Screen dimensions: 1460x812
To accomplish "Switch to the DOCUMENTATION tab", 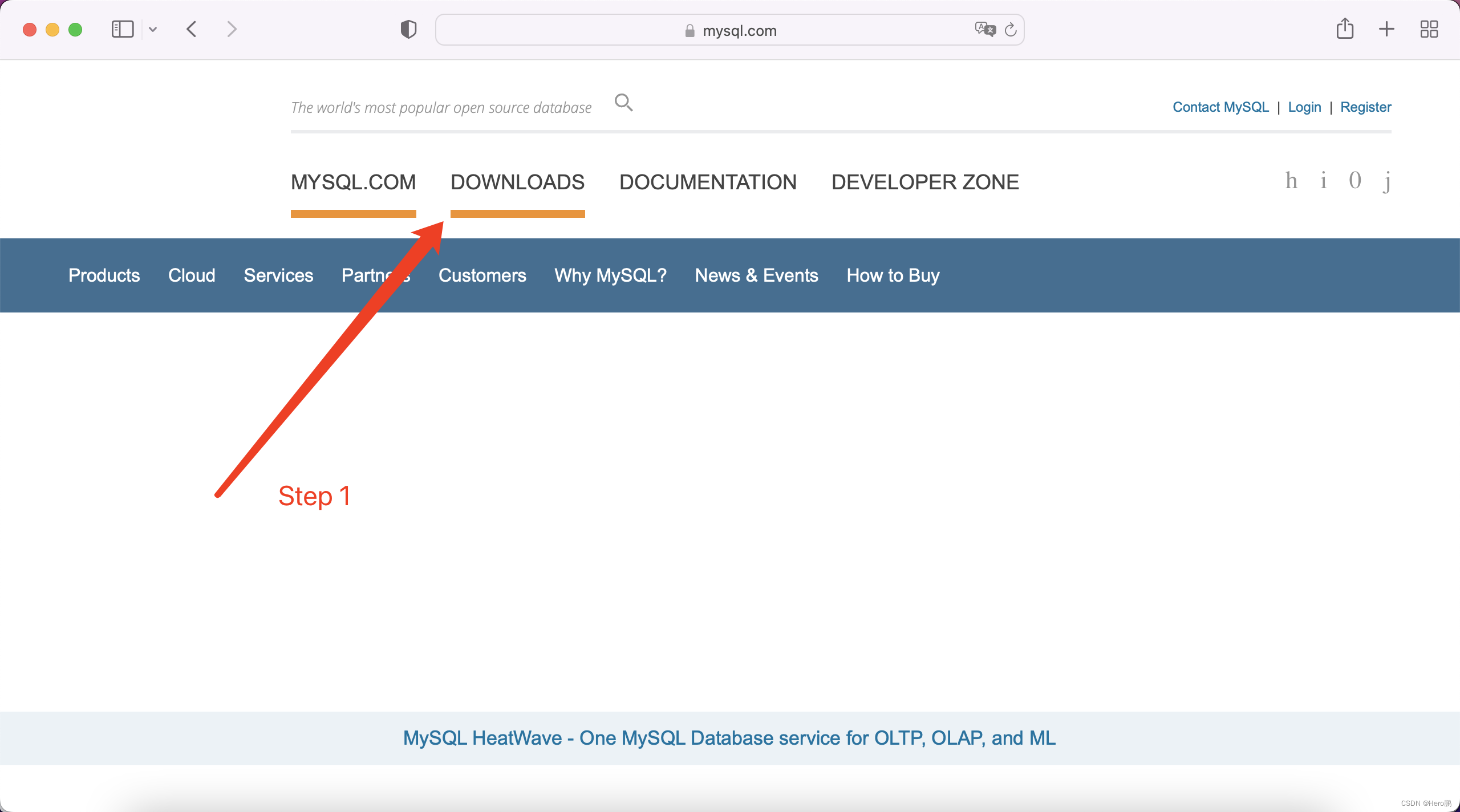I will tap(708, 182).
